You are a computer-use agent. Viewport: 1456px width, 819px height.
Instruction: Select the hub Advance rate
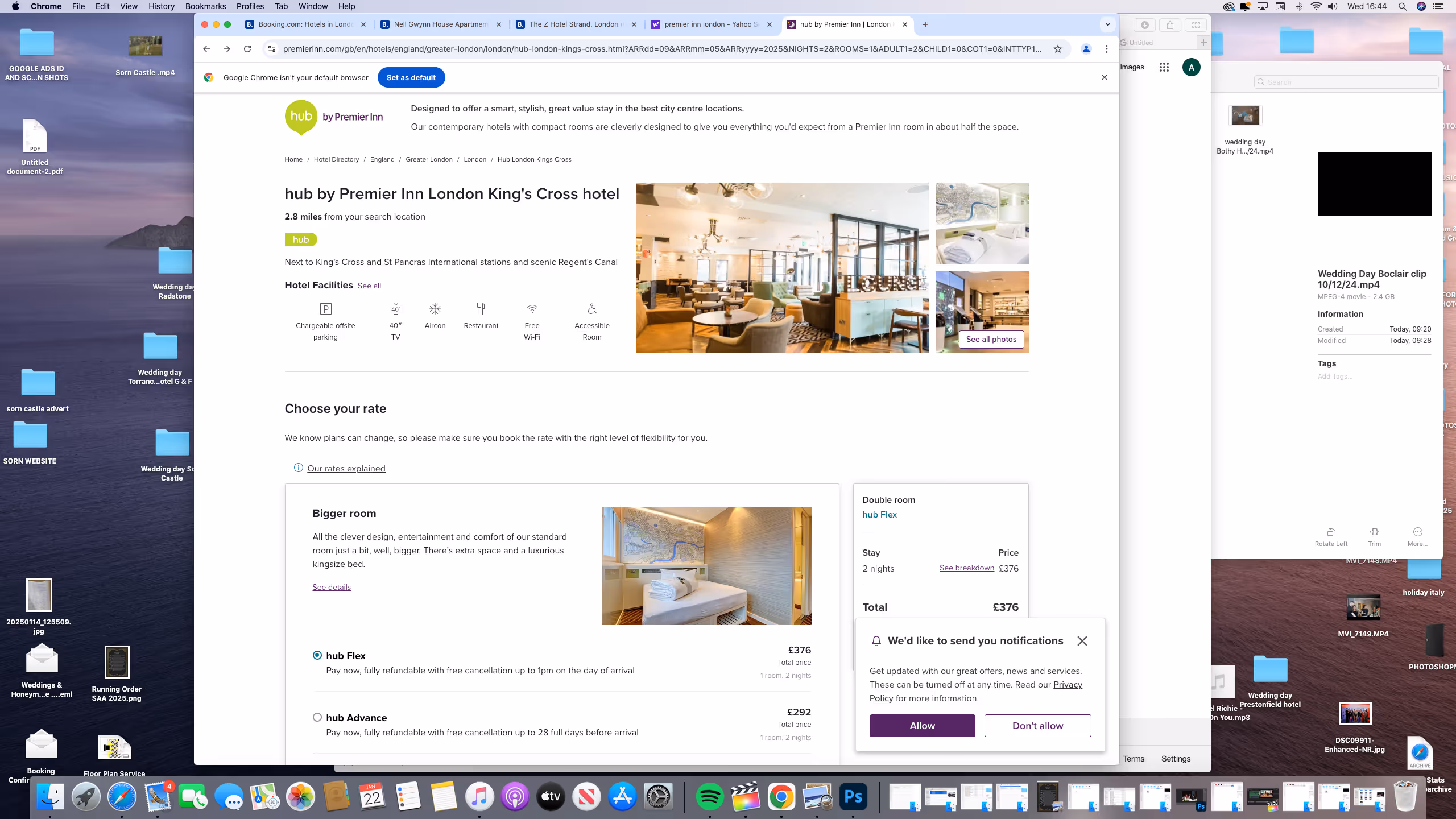click(x=317, y=717)
